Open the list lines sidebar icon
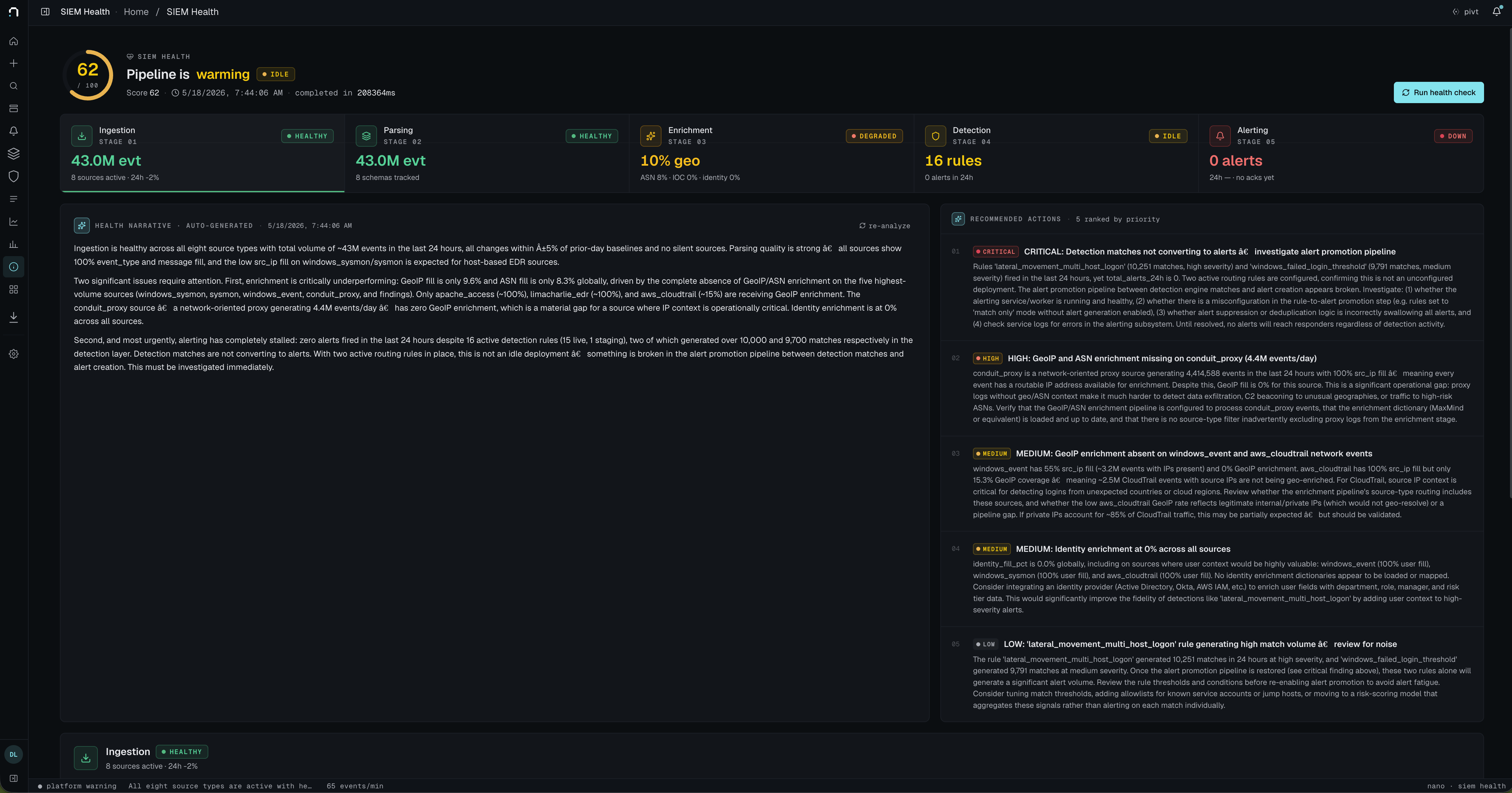This screenshot has height=793, width=1512. 14,199
